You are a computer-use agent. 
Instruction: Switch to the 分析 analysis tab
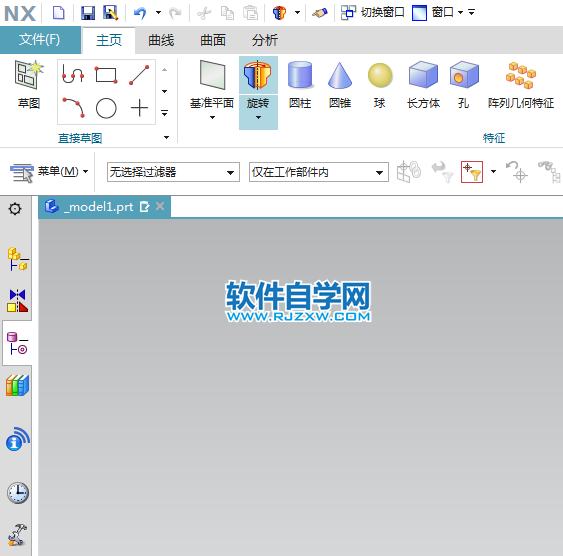(265, 40)
